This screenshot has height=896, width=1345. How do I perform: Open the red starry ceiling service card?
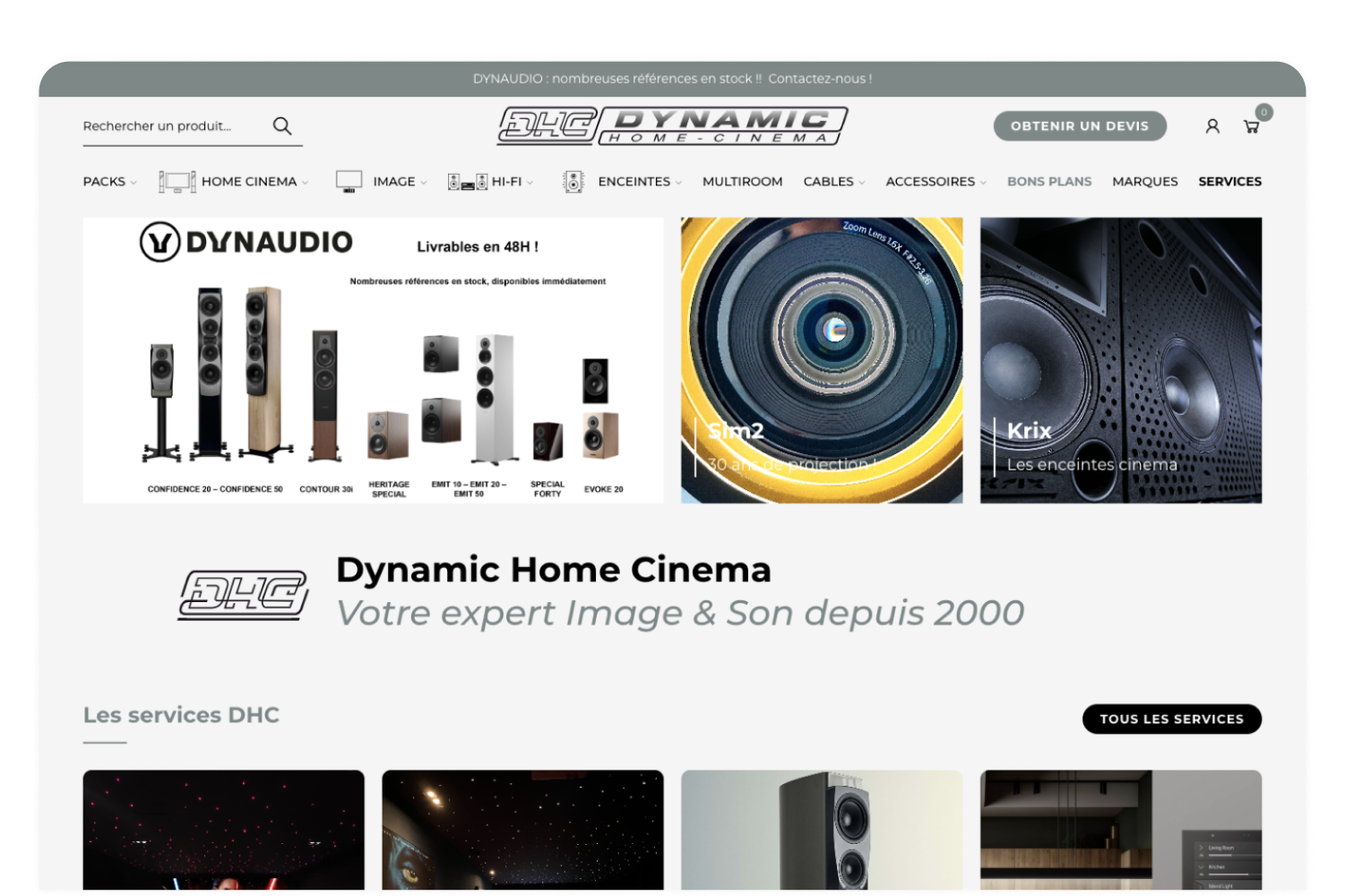click(224, 830)
